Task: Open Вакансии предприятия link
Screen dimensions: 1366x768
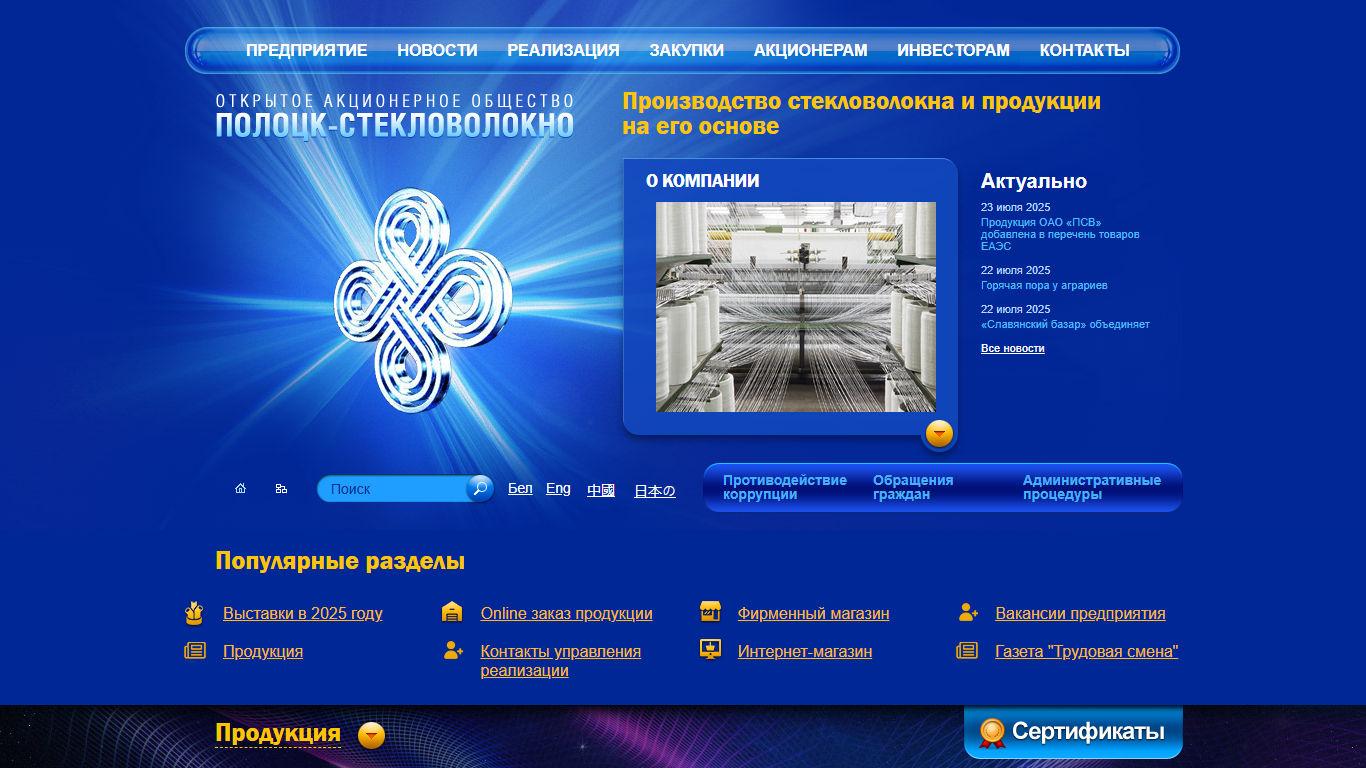Action: click(1080, 613)
